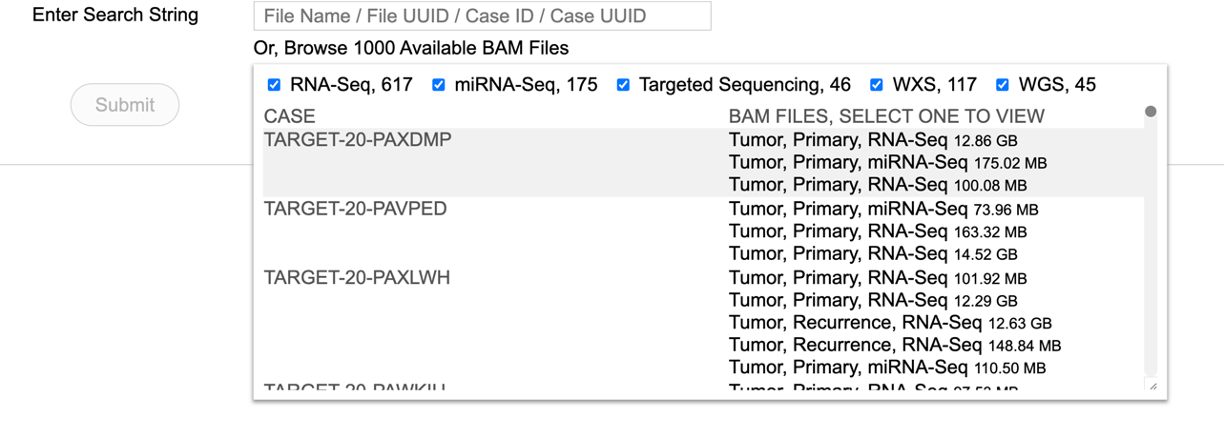Uncheck the RNA-Seq filter checkbox
This screenshot has height=430, width=1224.
pyautogui.click(x=274, y=85)
